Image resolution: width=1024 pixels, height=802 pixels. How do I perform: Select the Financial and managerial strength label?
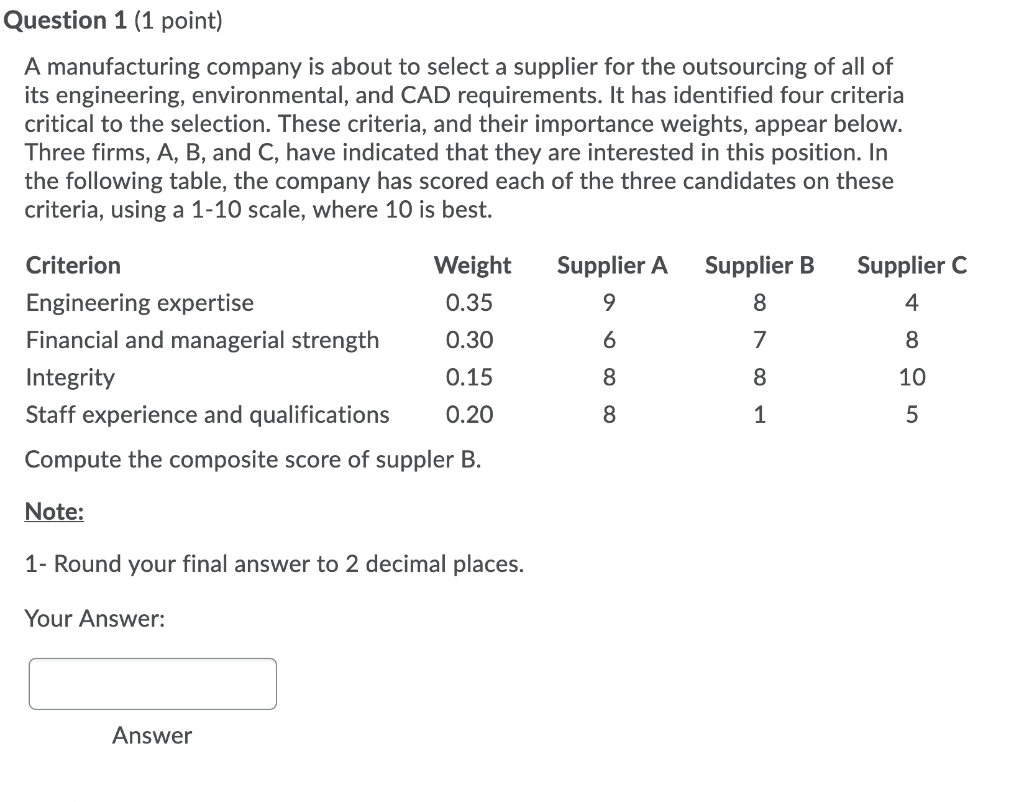pyautogui.click(x=203, y=340)
